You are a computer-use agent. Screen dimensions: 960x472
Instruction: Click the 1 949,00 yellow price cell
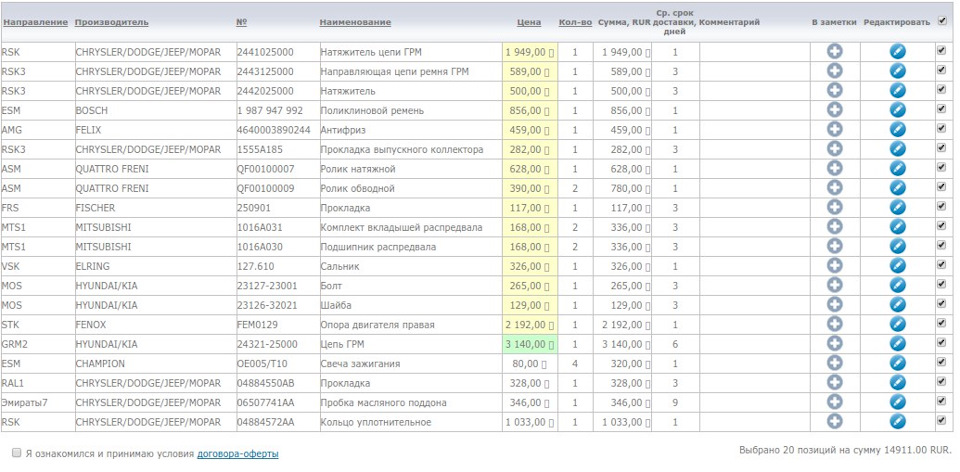(x=530, y=52)
